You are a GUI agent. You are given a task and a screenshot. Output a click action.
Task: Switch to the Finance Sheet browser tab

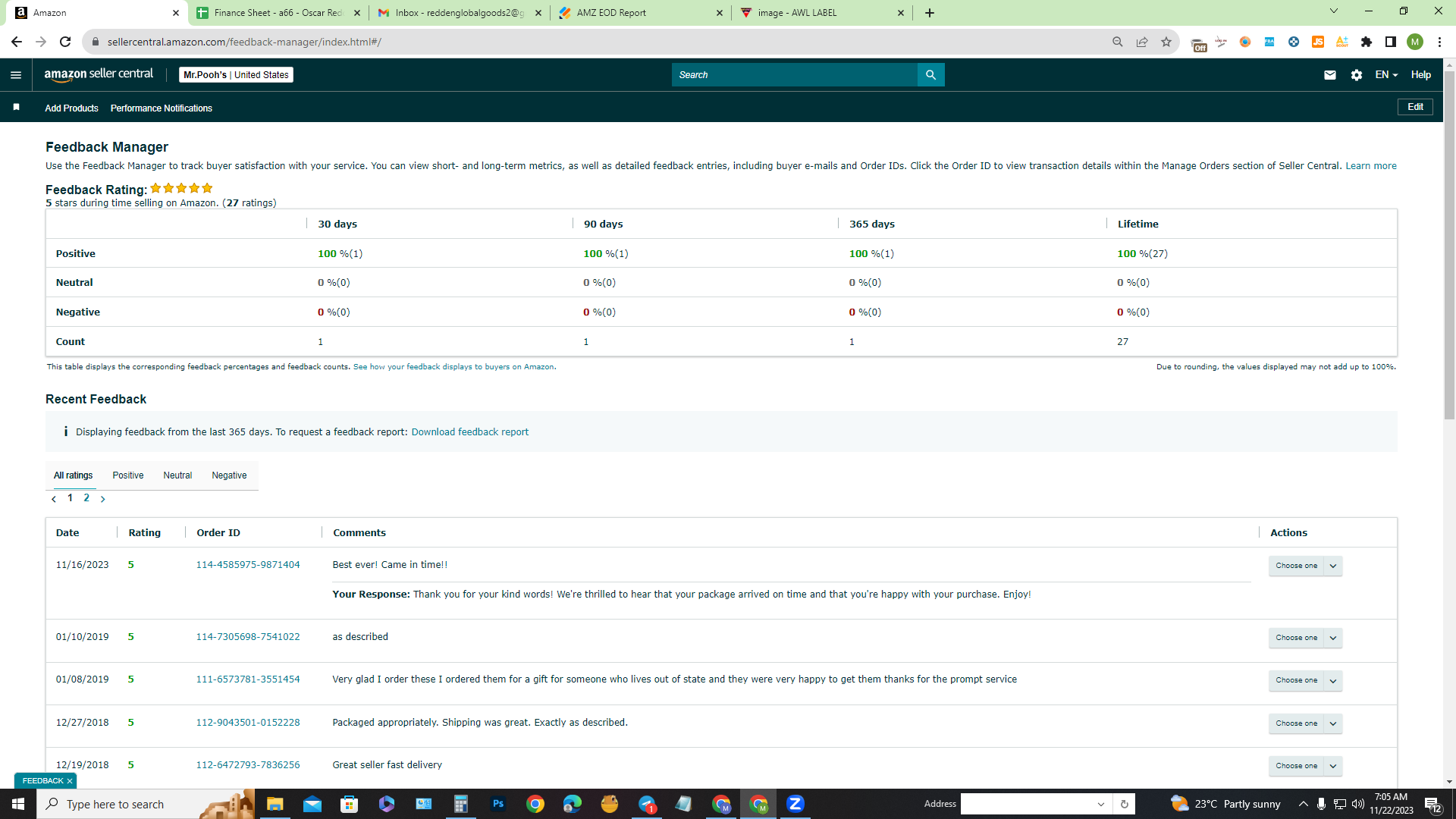[x=278, y=13]
